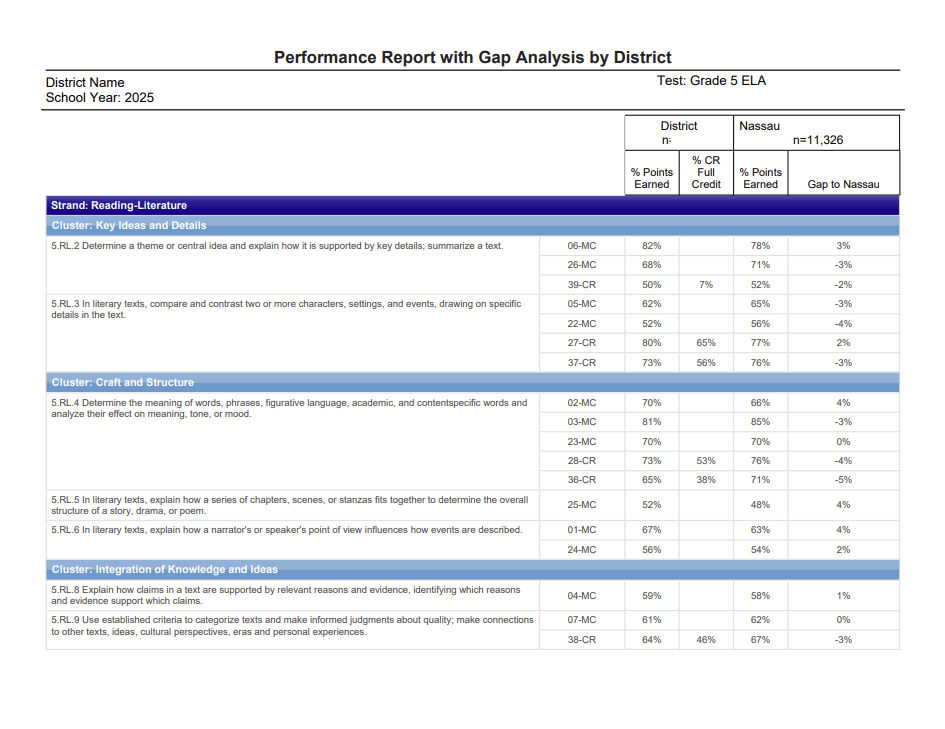Click the Cluster: Craft and Structure header
945x729 pixels.
tap(472, 383)
